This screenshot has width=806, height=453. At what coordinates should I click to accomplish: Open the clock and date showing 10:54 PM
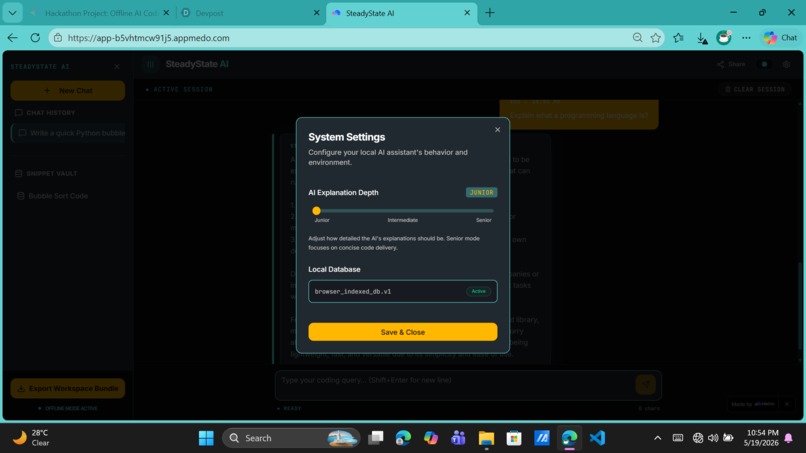[x=761, y=438]
